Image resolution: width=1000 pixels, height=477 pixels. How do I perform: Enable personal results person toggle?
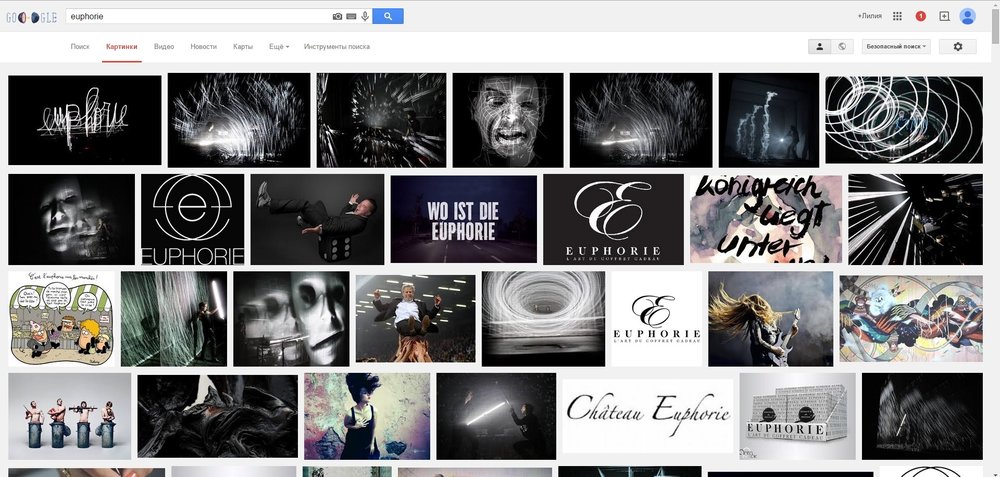tap(819, 46)
